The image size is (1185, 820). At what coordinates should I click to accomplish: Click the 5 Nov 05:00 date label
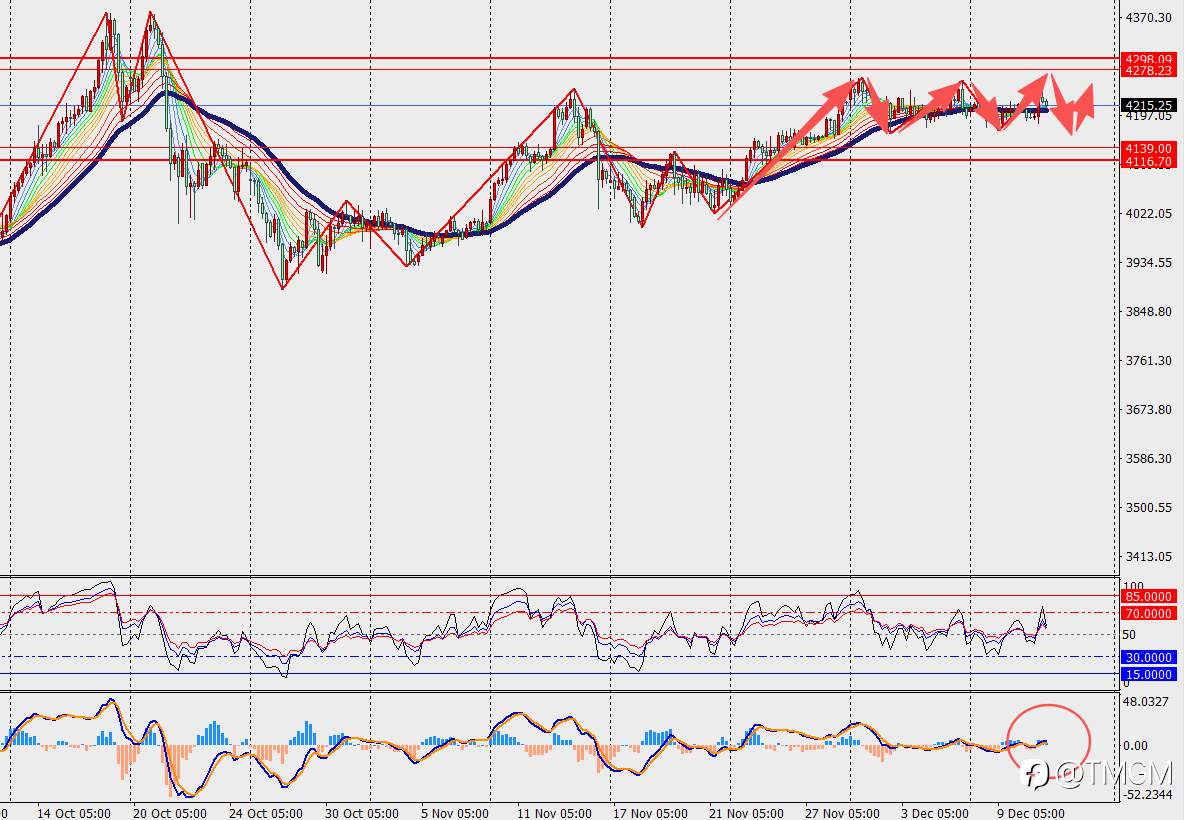point(454,813)
